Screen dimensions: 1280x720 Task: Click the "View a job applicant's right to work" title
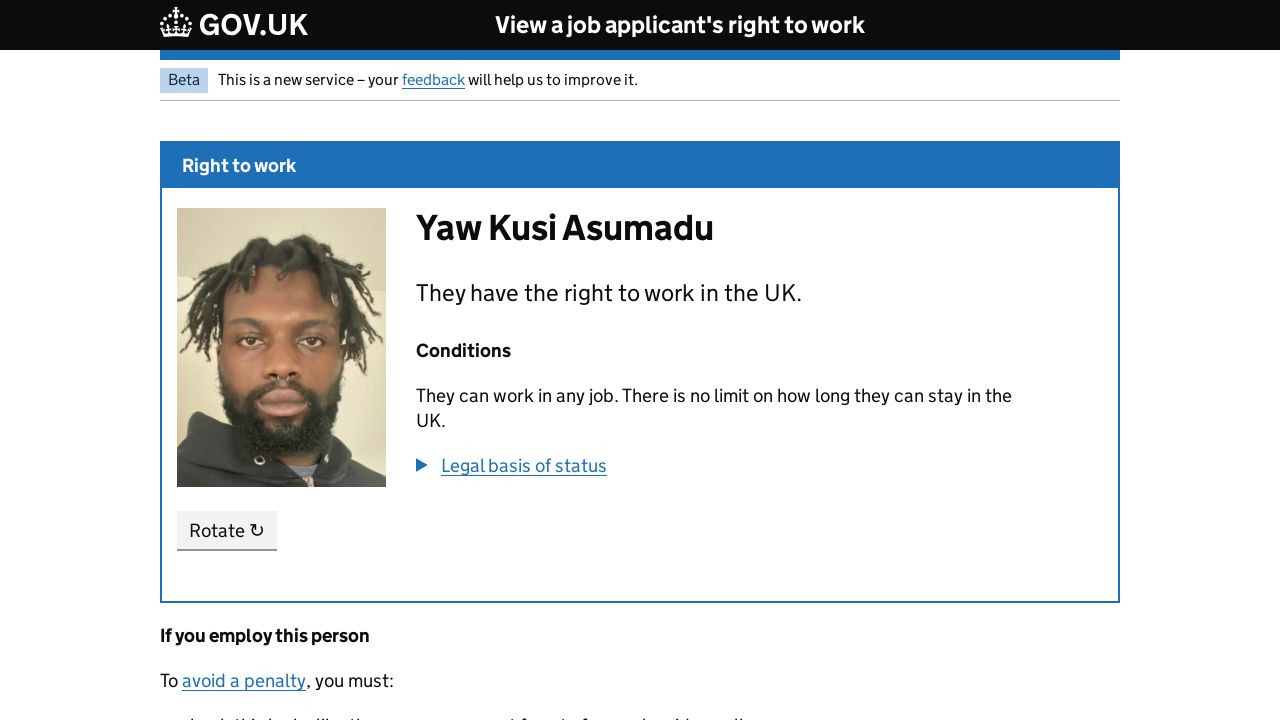coord(680,25)
